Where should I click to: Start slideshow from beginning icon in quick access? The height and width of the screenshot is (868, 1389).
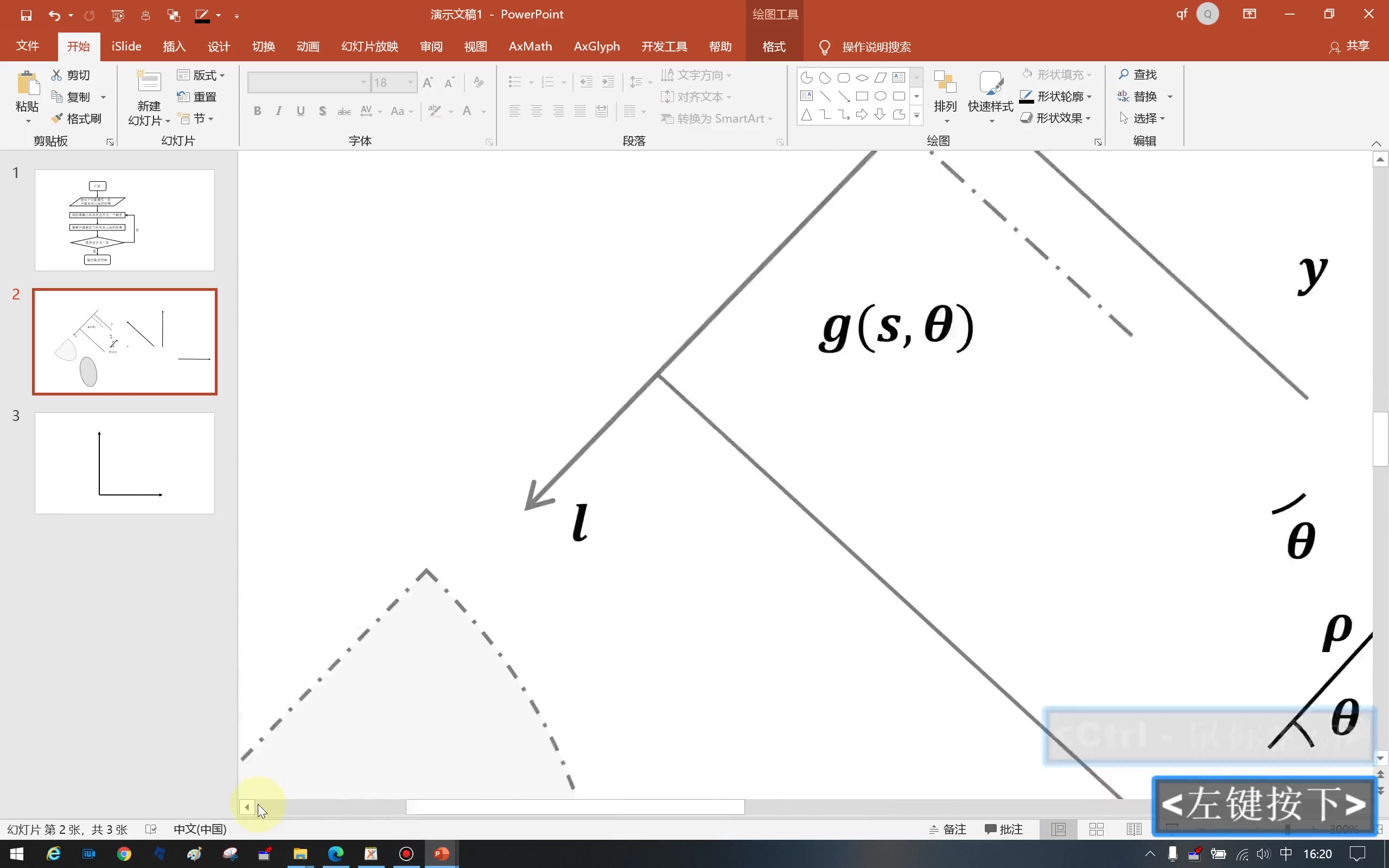point(118,16)
